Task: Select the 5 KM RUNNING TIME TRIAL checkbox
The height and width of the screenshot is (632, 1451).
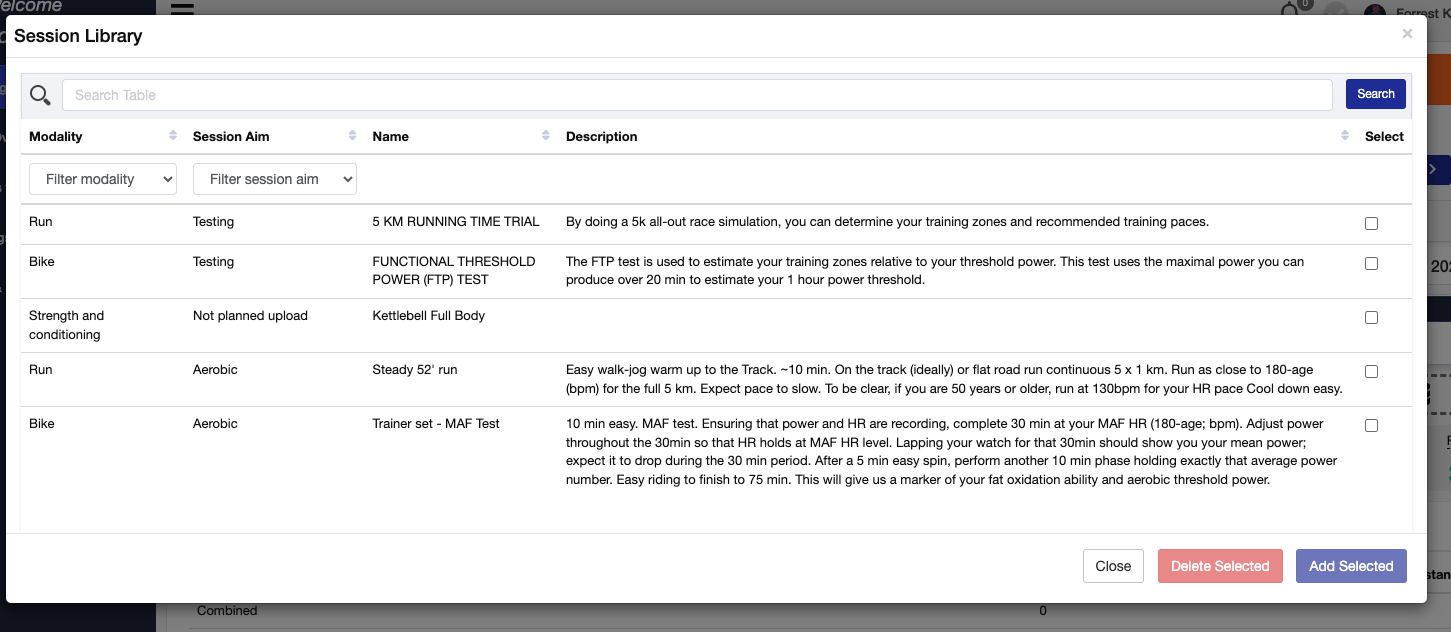Action: pyautogui.click(x=1371, y=223)
